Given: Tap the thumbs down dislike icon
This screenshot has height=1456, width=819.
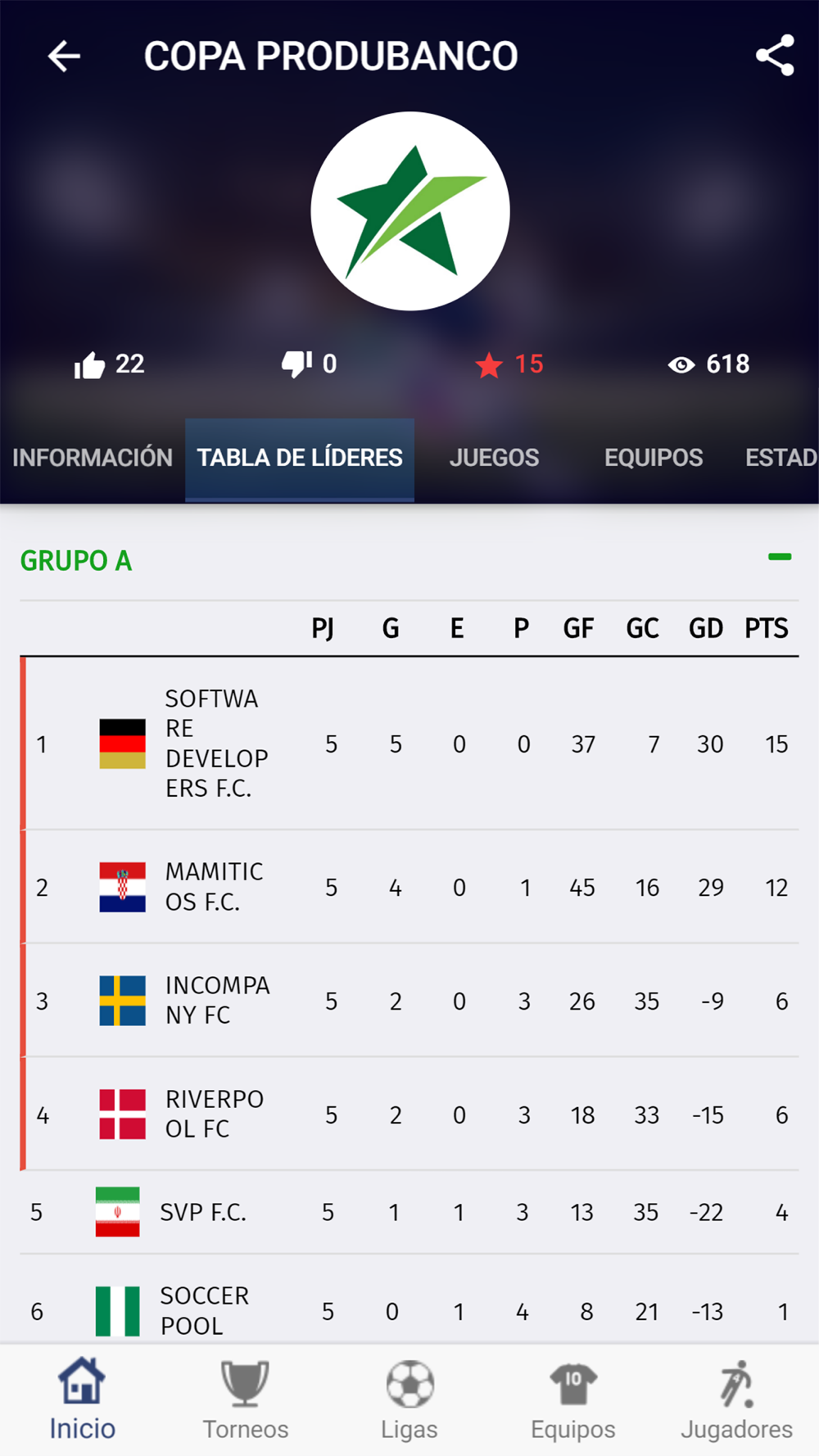Looking at the screenshot, I should [x=296, y=364].
